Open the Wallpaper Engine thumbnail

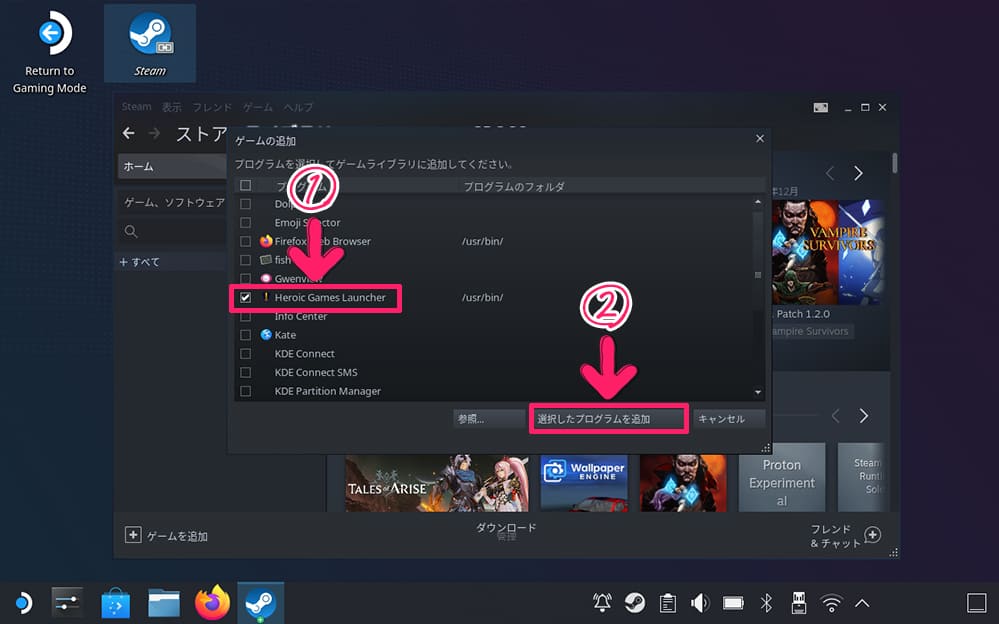tap(584, 483)
